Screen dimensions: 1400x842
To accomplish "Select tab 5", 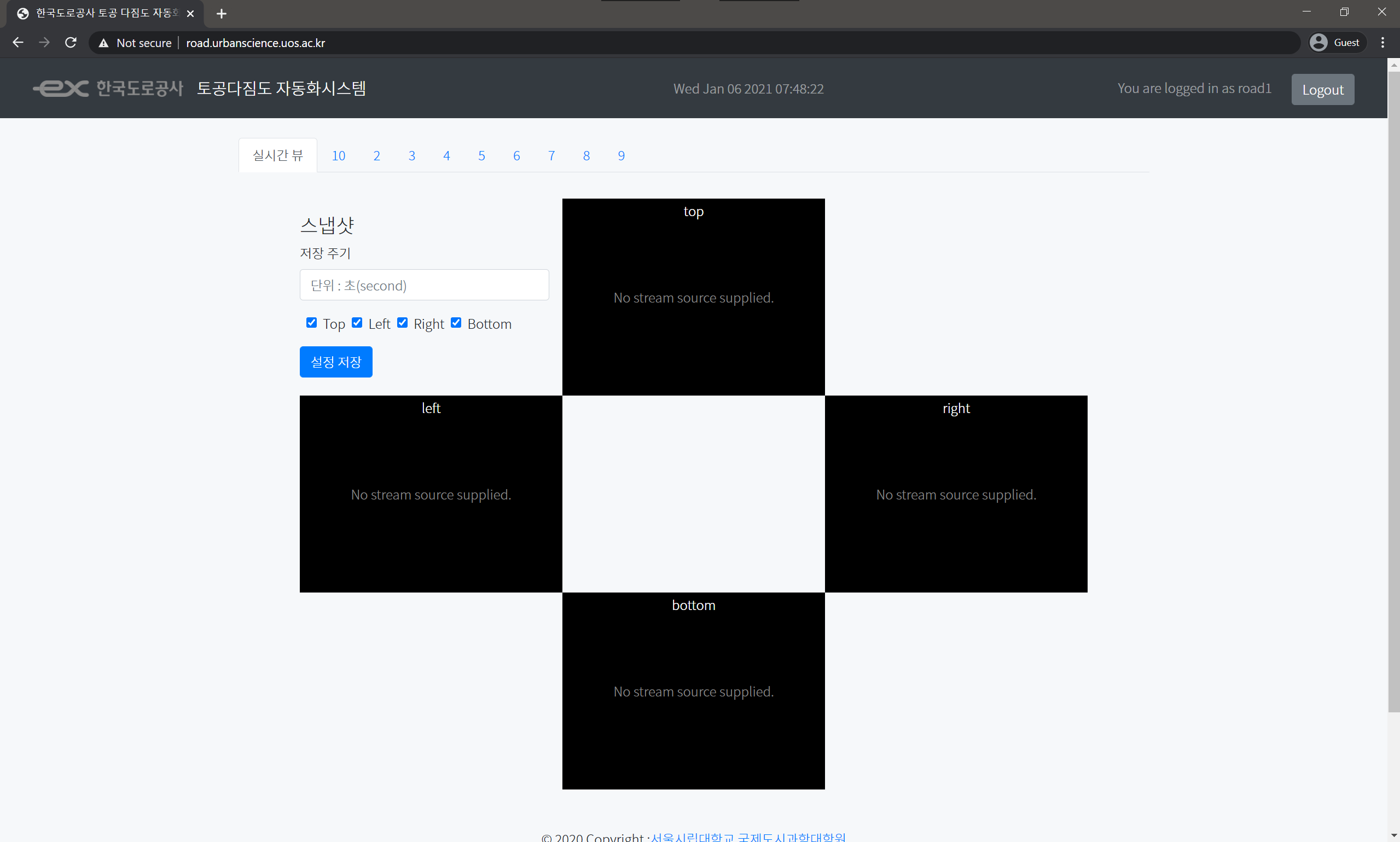I will [x=481, y=155].
